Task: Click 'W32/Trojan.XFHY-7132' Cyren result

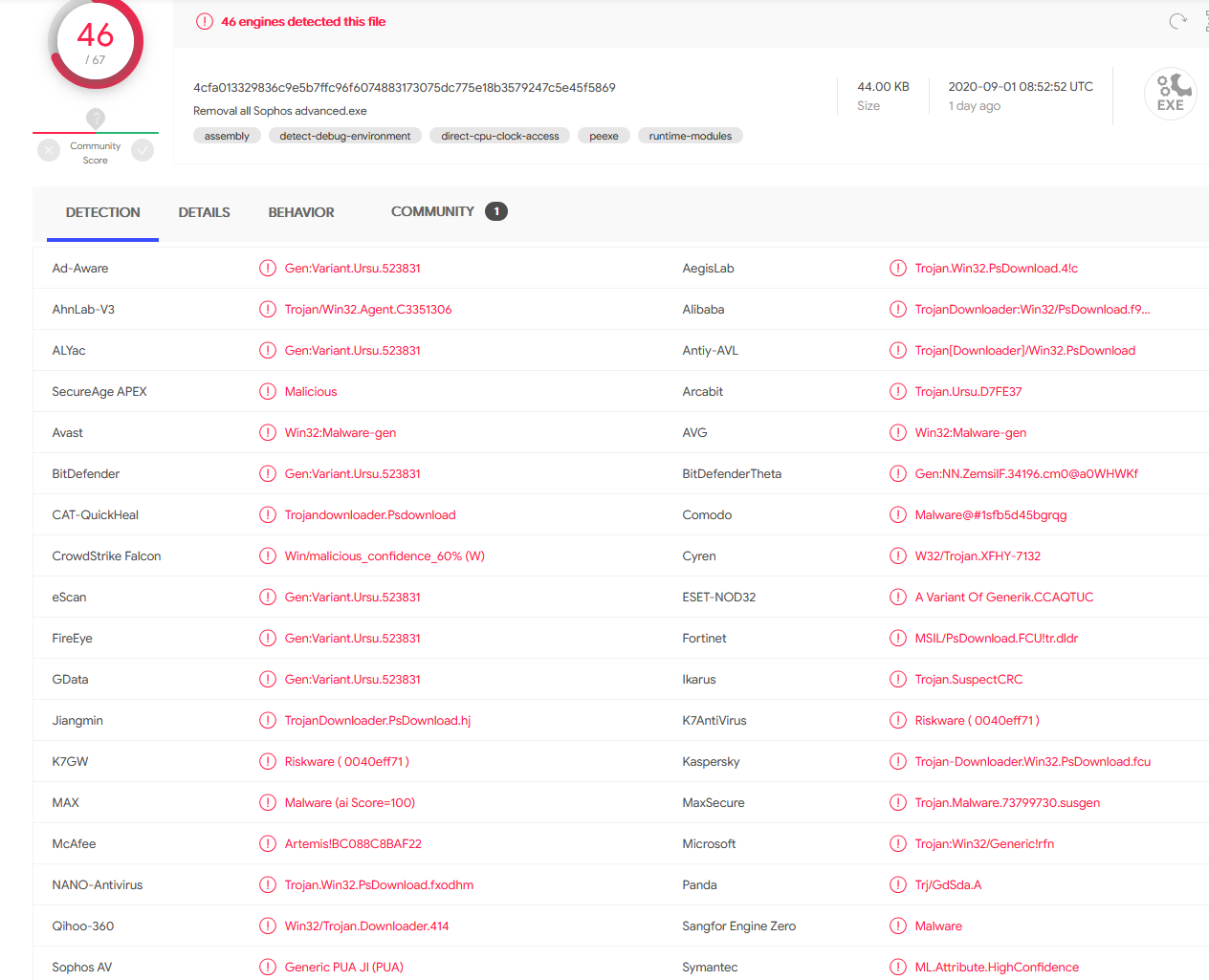Action: (x=978, y=555)
